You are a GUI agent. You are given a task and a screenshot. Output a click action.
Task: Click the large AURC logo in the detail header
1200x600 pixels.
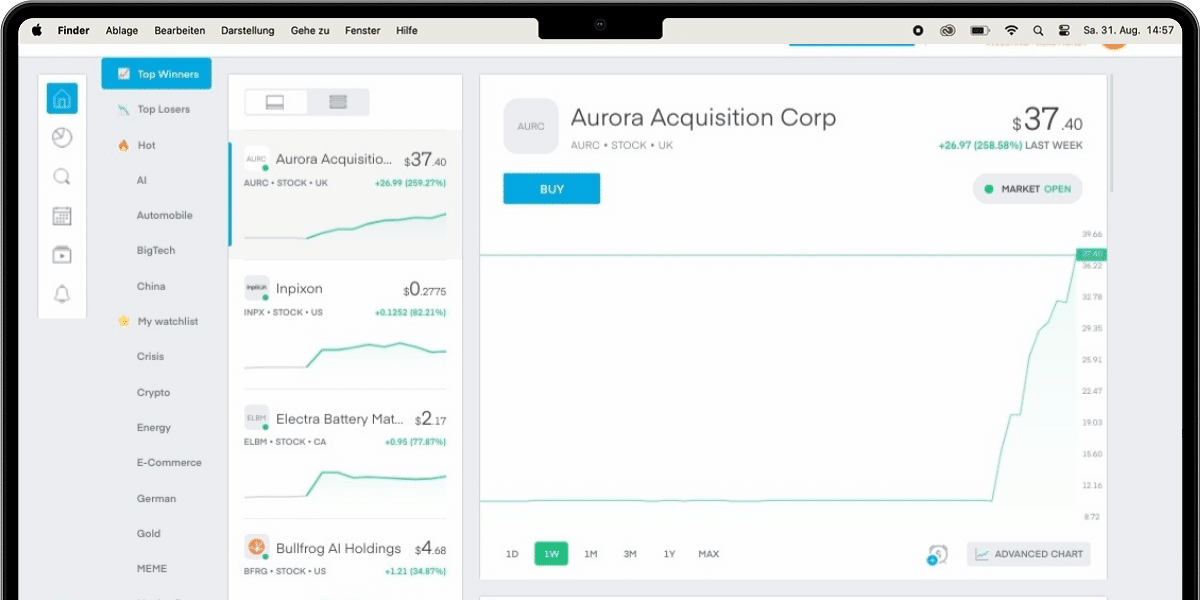pos(531,126)
